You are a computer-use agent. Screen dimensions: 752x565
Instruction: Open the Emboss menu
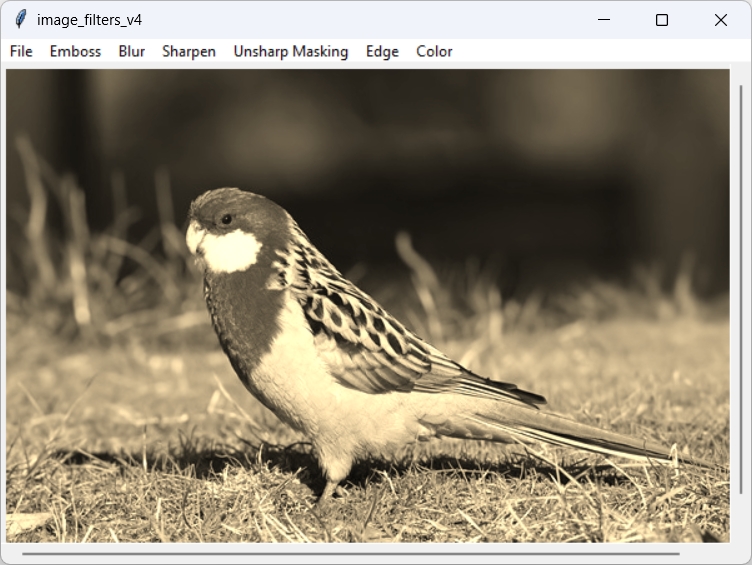(x=75, y=51)
